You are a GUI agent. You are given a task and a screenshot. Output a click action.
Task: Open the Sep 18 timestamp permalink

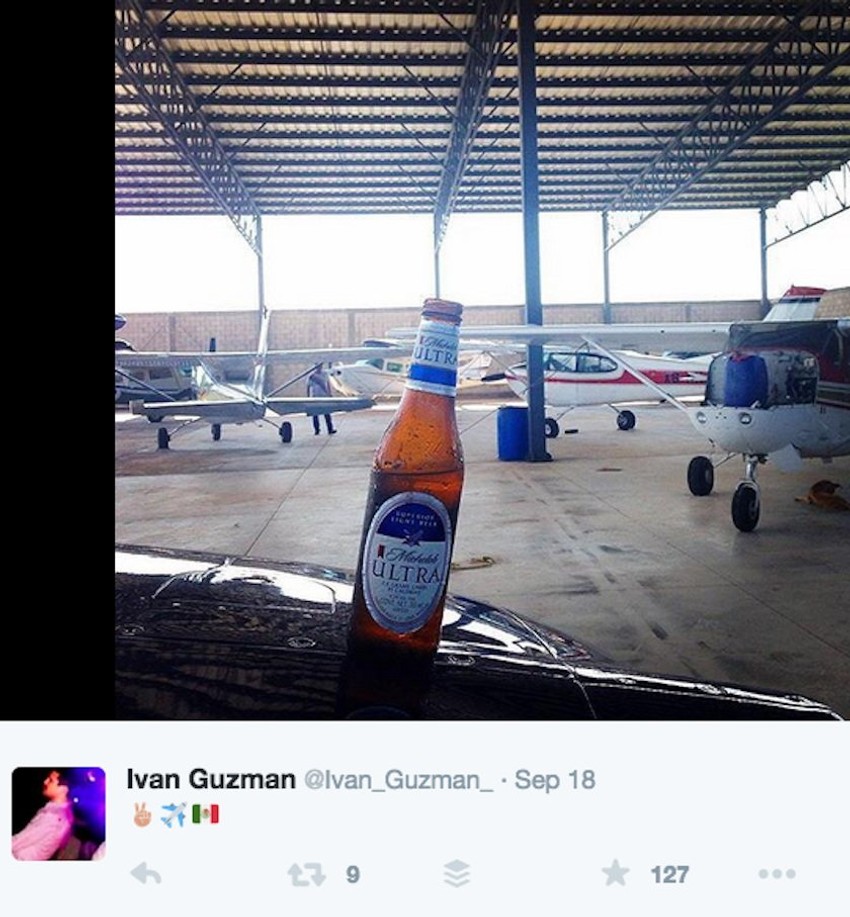click(x=555, y=780)
